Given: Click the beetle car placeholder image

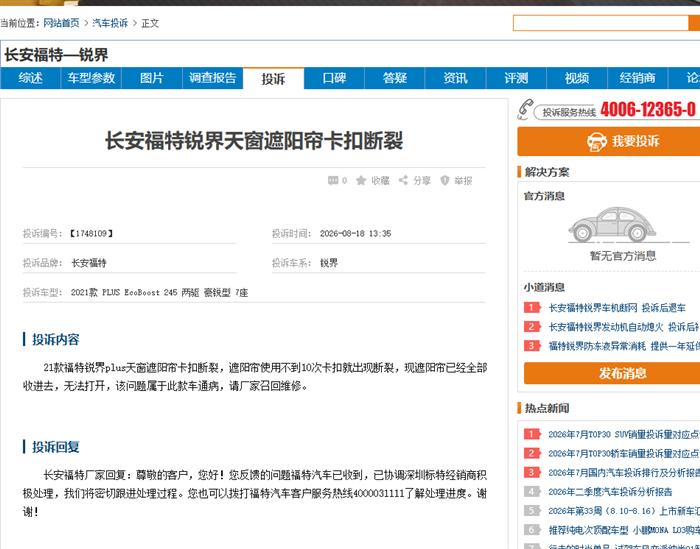Looking at the screenshot, I should tap(612, 225).
